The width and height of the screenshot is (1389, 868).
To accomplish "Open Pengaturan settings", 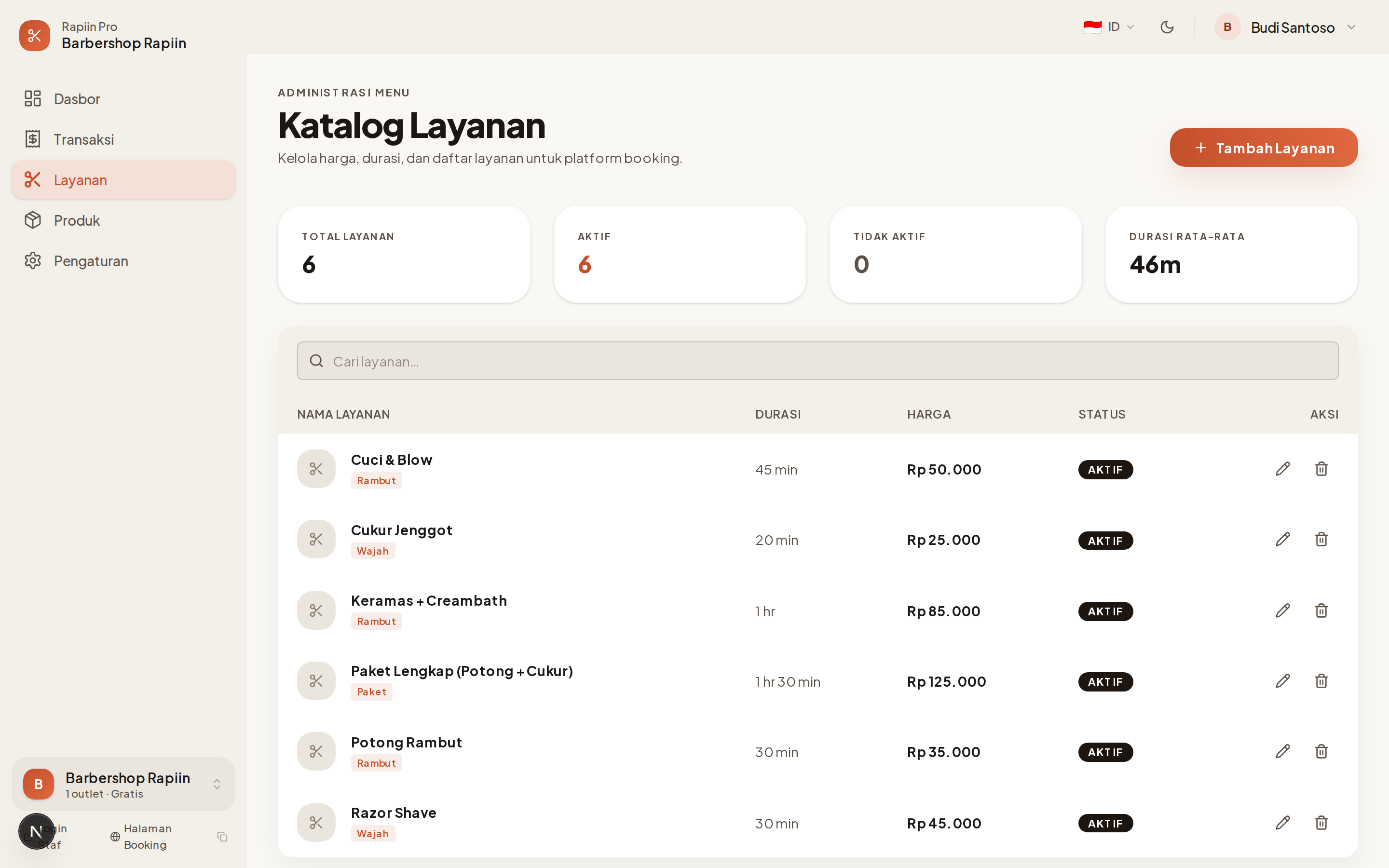I will click(91, 261).
